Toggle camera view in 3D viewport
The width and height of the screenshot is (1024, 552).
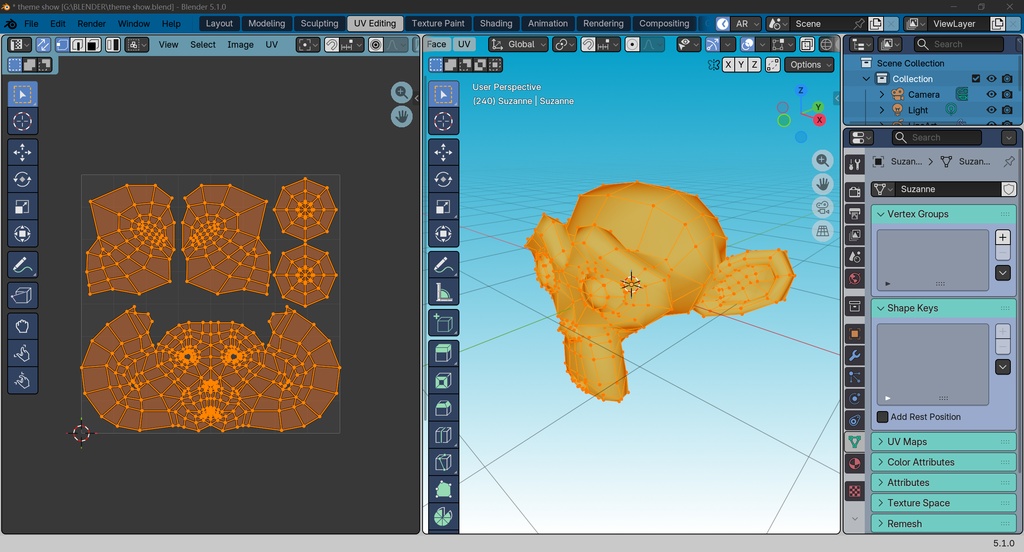click(823, 208)
